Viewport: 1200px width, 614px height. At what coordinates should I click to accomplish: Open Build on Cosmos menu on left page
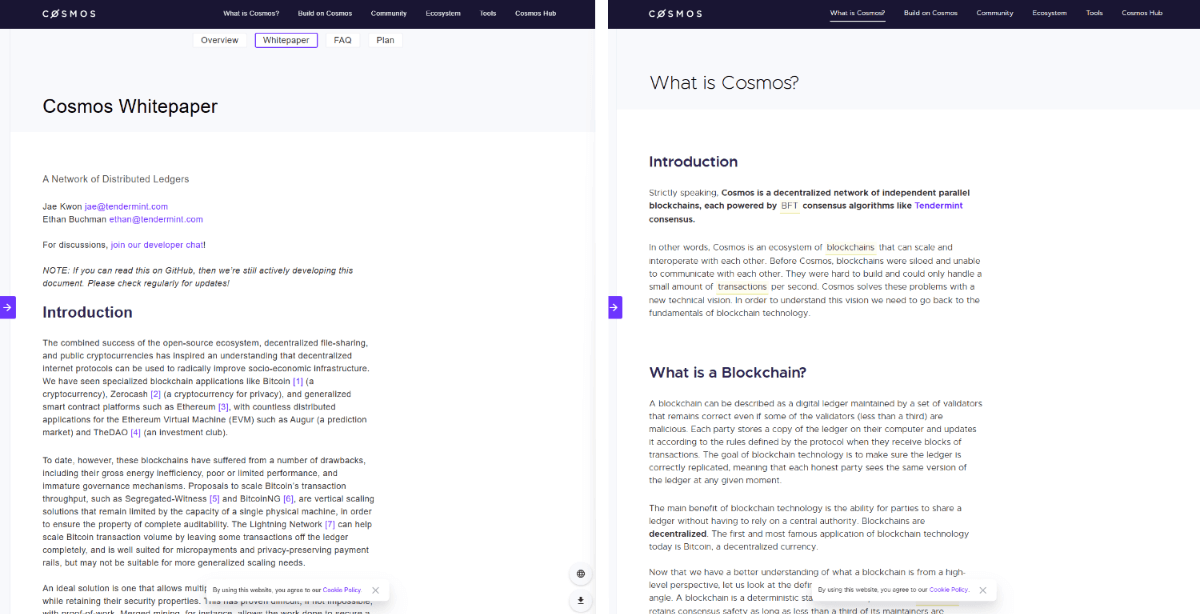324,14
